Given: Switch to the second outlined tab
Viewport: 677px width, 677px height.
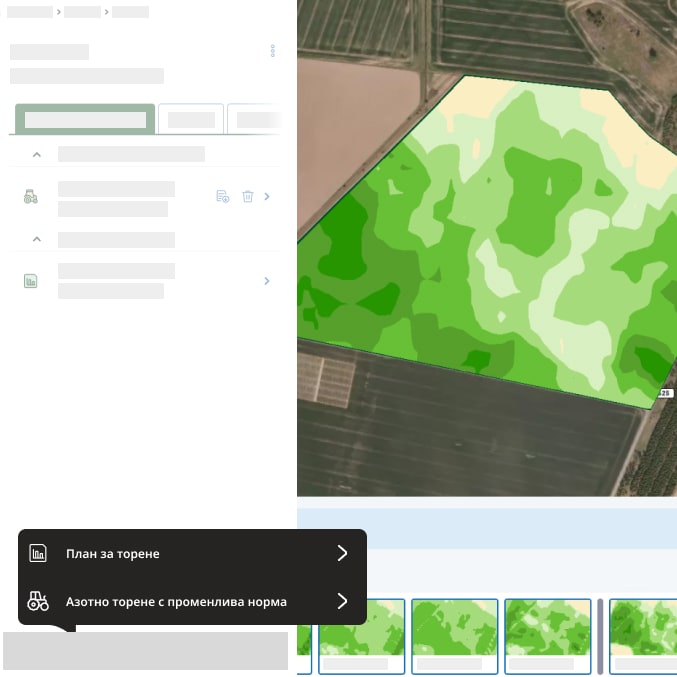Looking at the screenshot, I should (191, 119).
